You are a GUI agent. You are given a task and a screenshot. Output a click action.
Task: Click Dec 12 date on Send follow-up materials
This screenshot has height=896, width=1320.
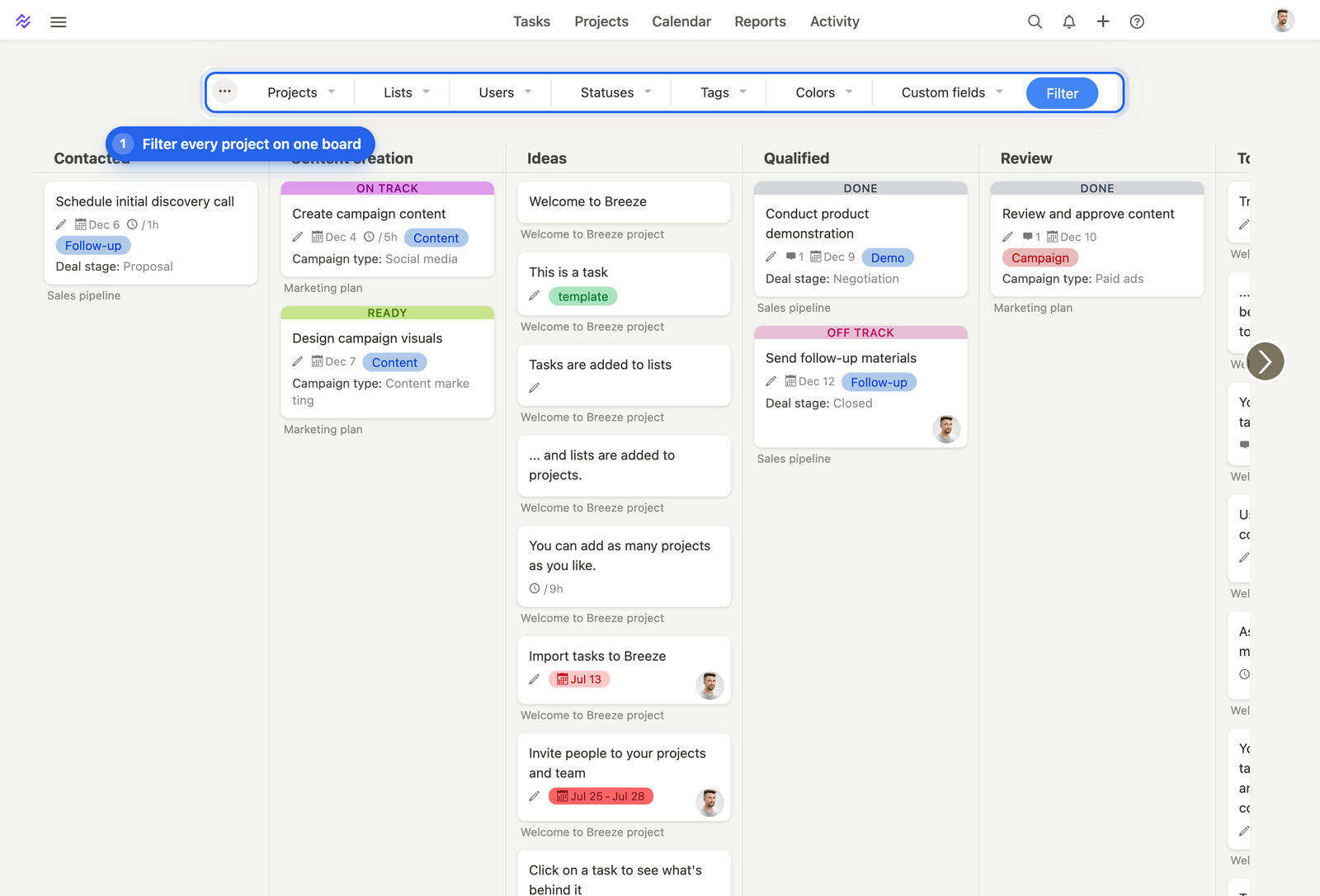[810, 381]
